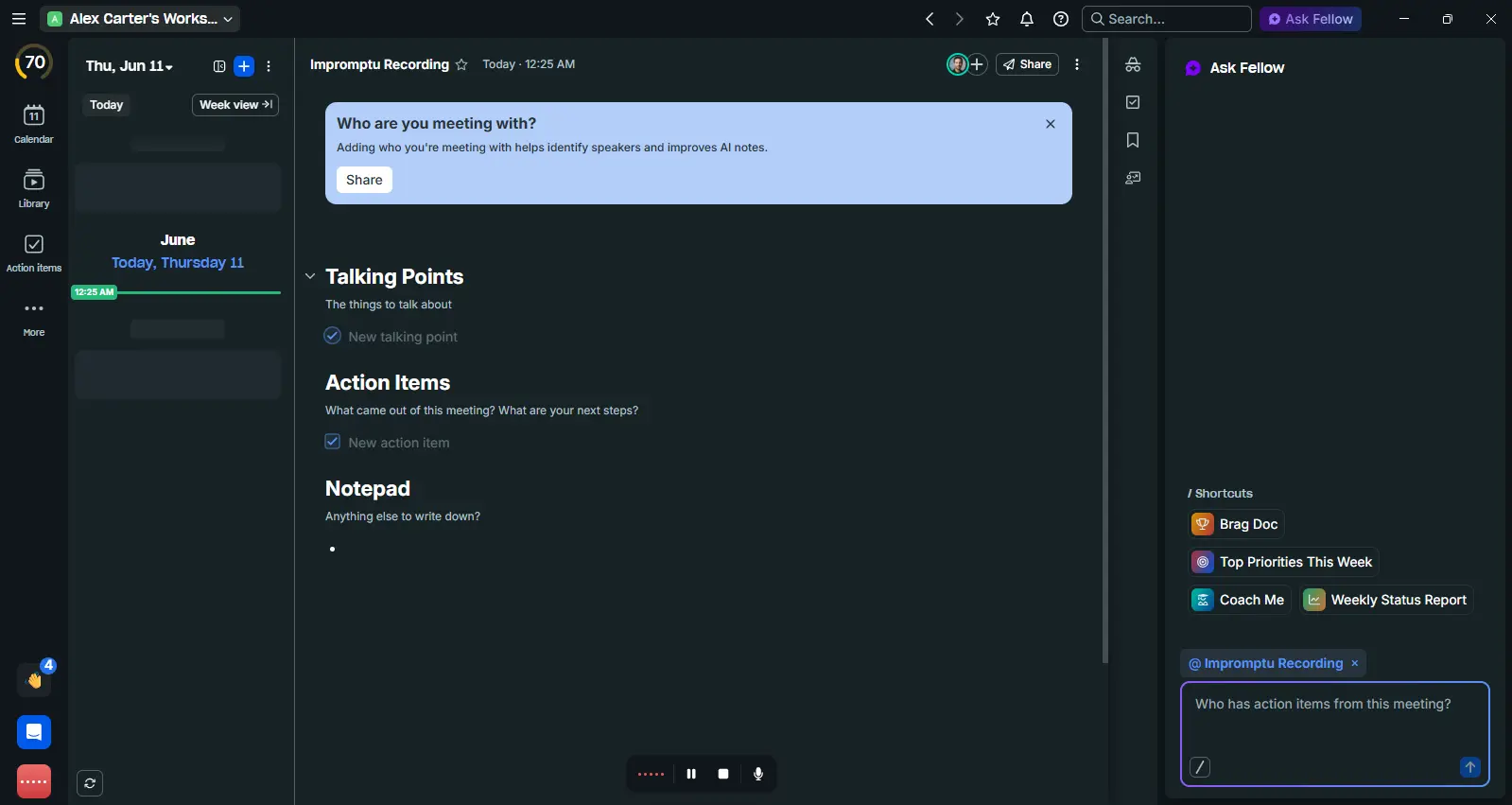
Task: Open the waving hand notifications icon
Action: coord(34,680)
